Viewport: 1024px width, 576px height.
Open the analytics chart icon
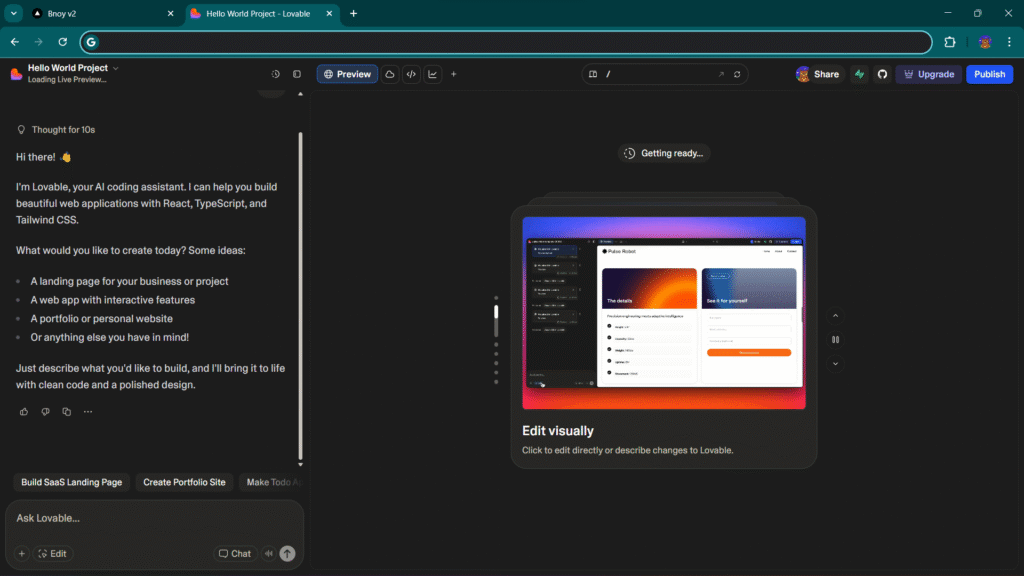tap(433, 74)
